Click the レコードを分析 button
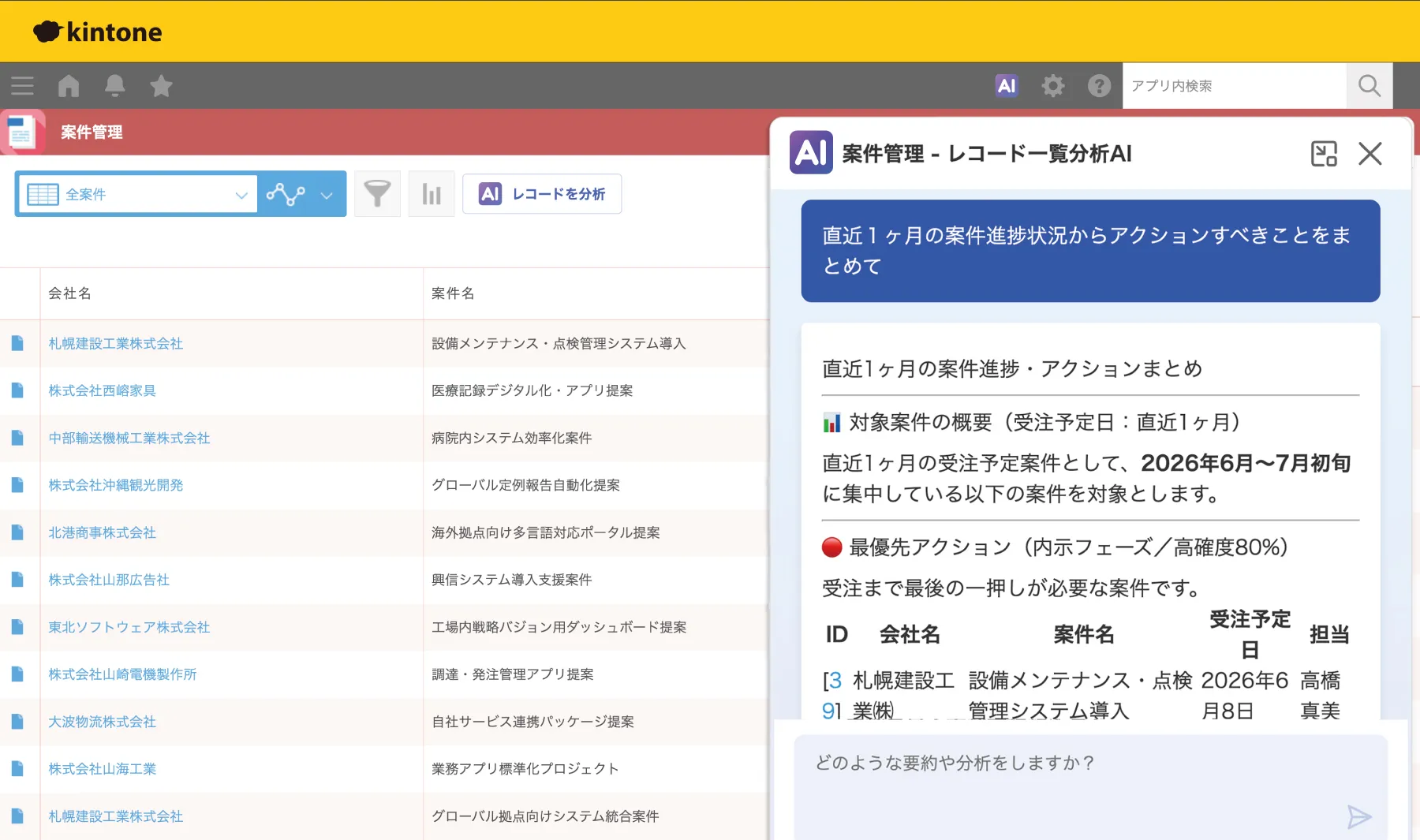The height and width of the screenshot is (840, 1420). (542, 193)
